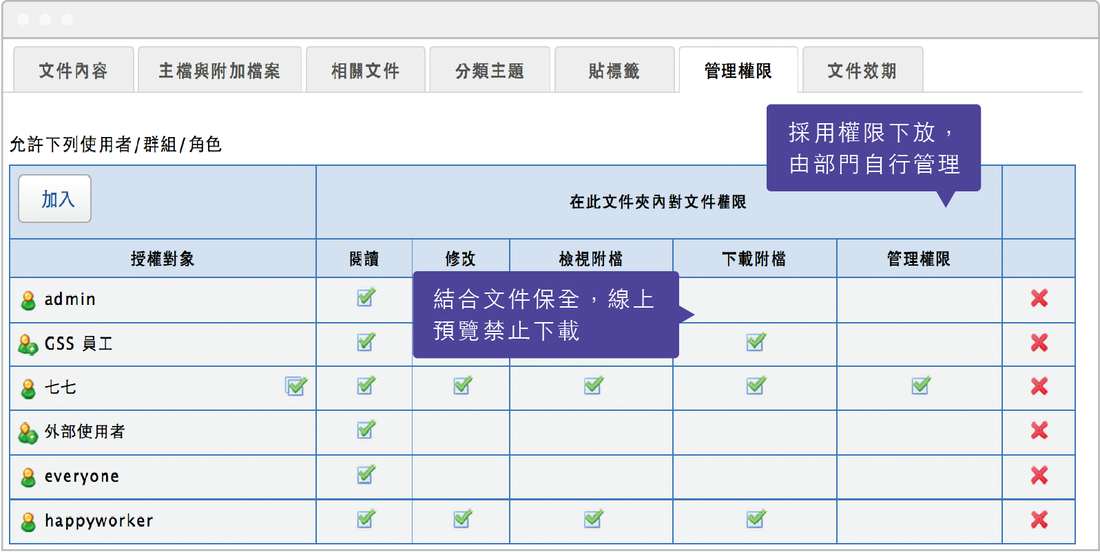Toggle 閱讀 for 外部使用者
This screenshot has width=1100, height=552.
pyautogui.click(x=365, y=429)
